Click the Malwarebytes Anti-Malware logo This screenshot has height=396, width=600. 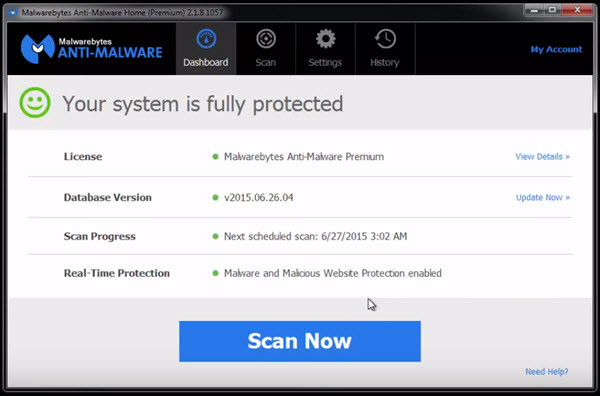click(x=91, y=49)
